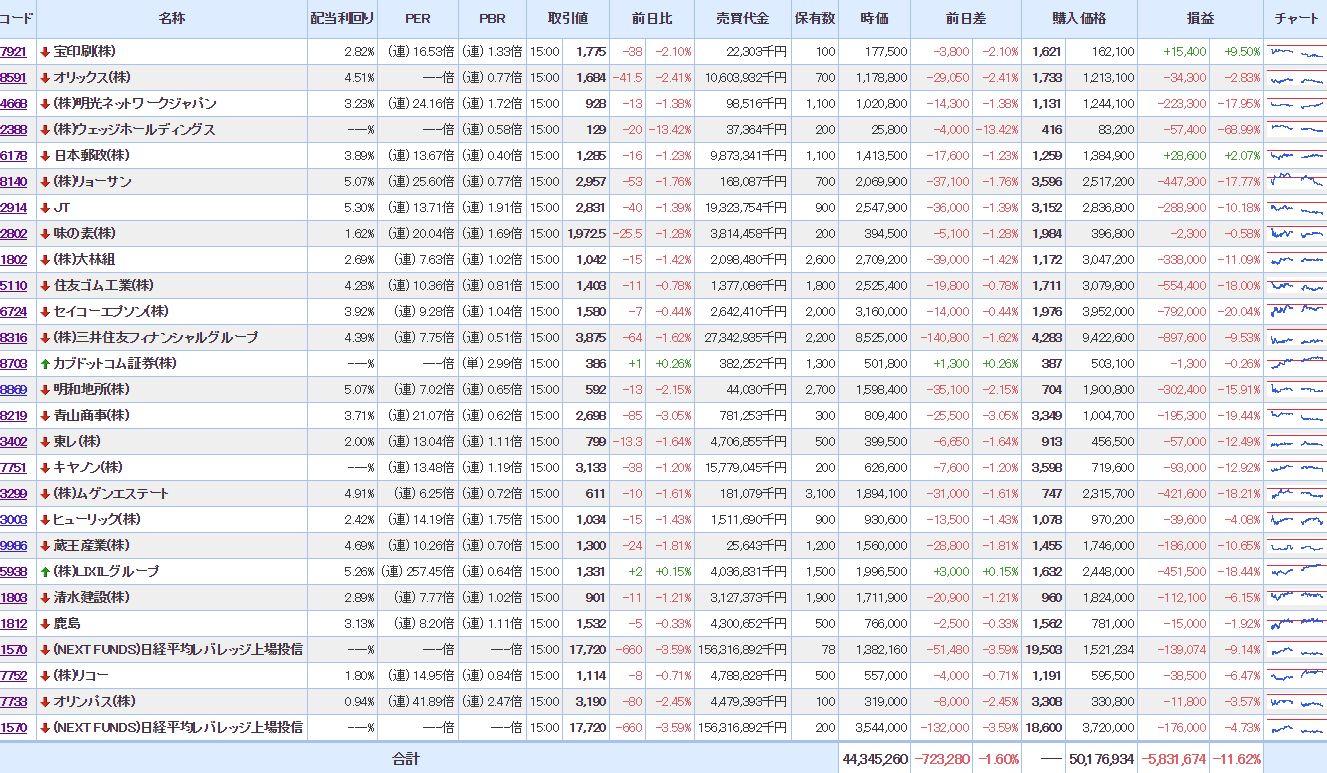Click the 名称 column header
1327x773 pixels.
point(171,19)
